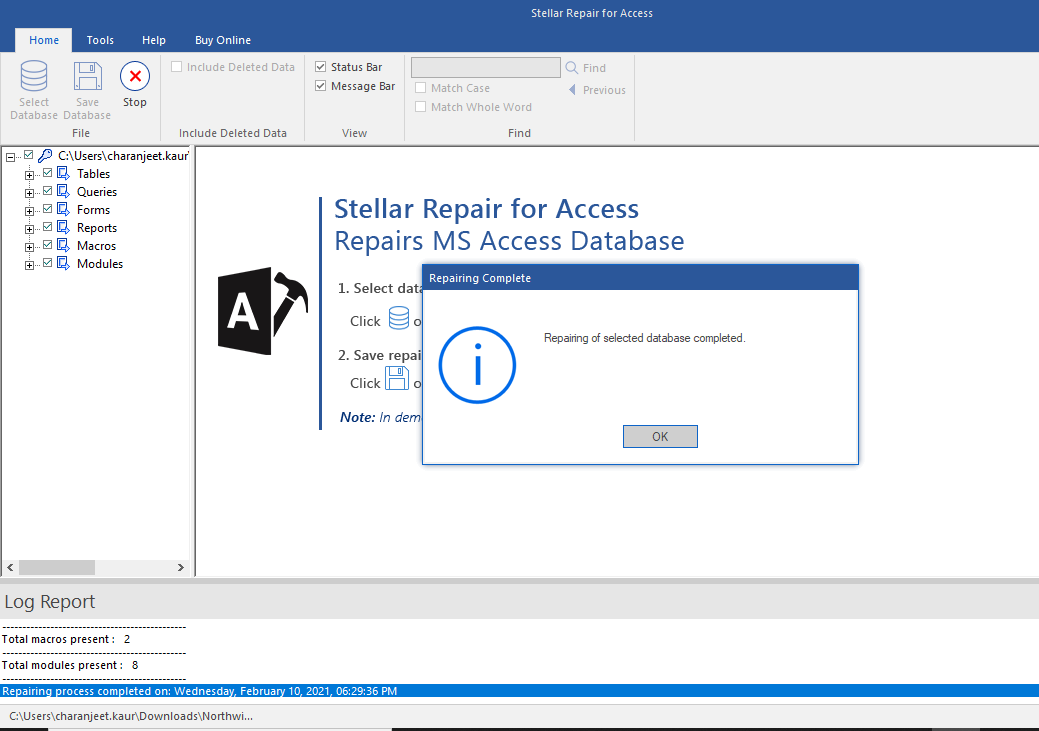This screenshot has height=731, width=1039.
Task: Uncheck the Modules checkbox in the tree
Action: pyautogui.click(x=48, y=263)
